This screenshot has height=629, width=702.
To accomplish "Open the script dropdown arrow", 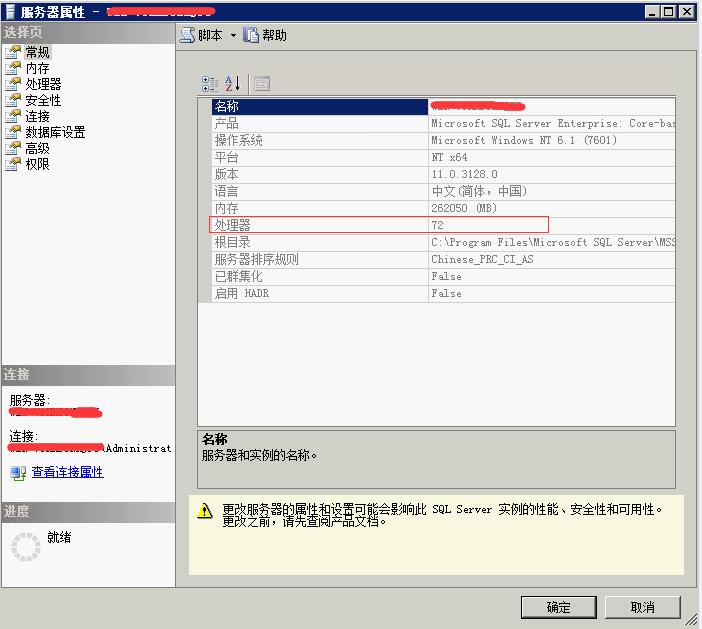I will 233,35.
